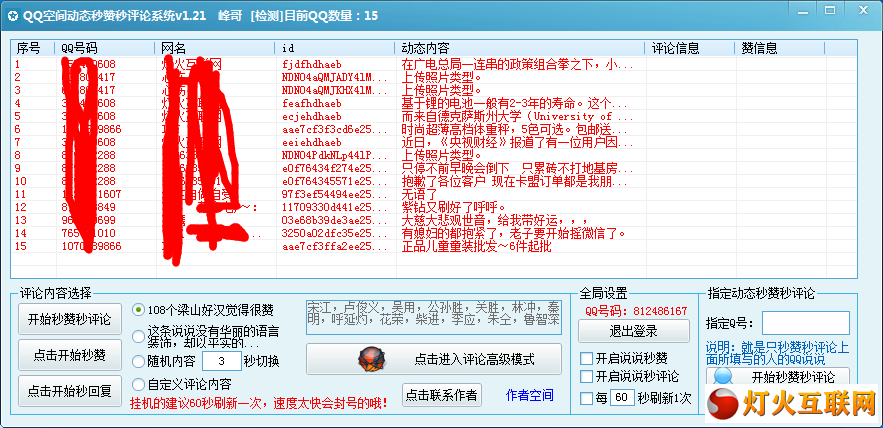Click the 有媳妇的都抱紧了 post text
Image resolution: width=883 pixels, height=428 pixels.
[x=513, y=233]
